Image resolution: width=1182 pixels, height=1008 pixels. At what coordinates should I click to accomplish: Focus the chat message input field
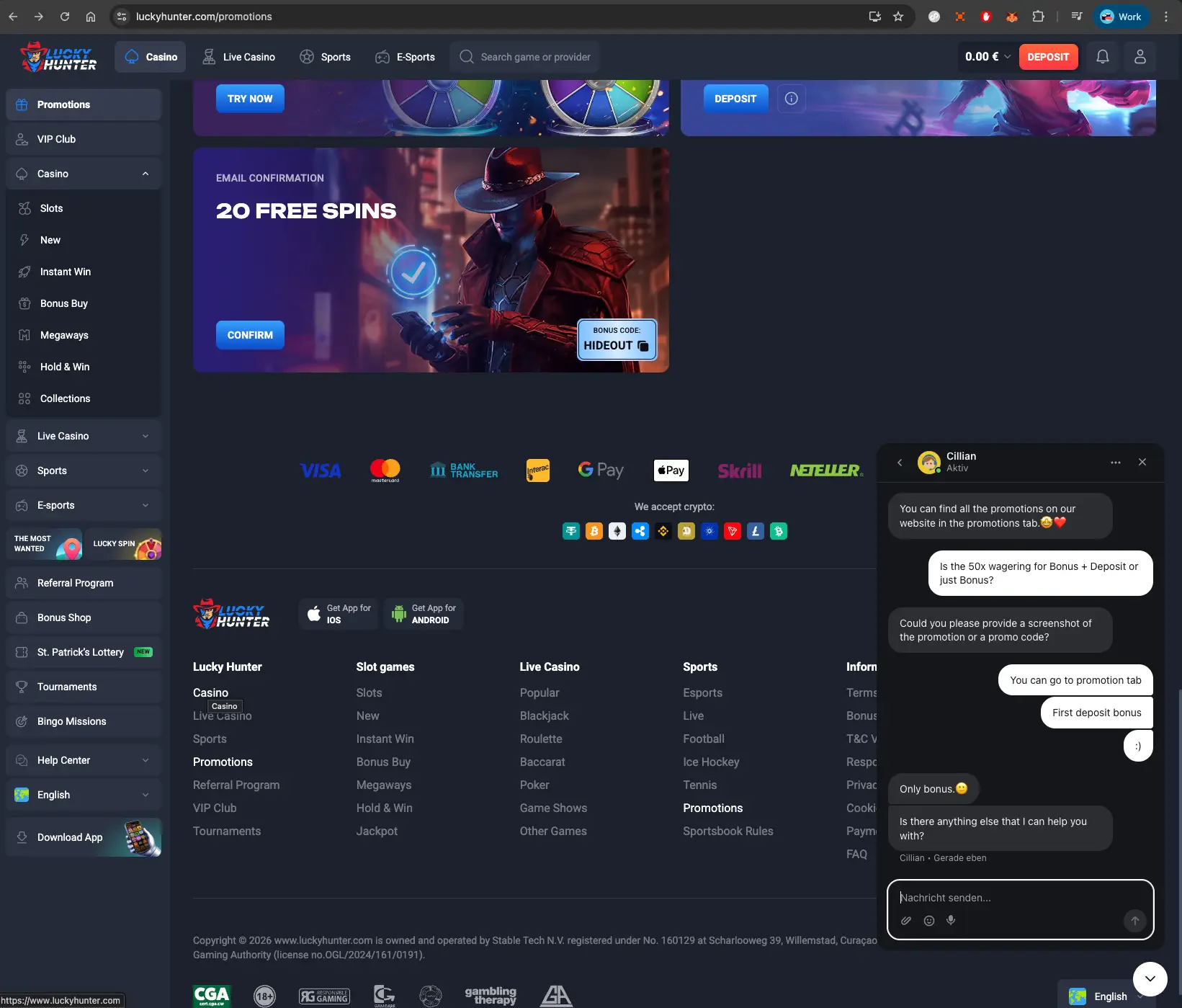[1020, 898]
